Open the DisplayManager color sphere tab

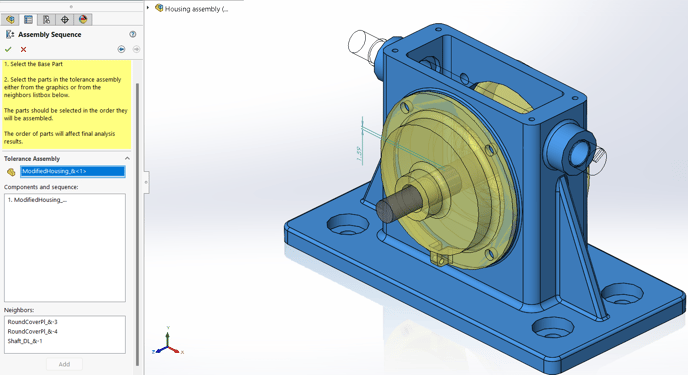pyautogui.click(x=82, y=19)
